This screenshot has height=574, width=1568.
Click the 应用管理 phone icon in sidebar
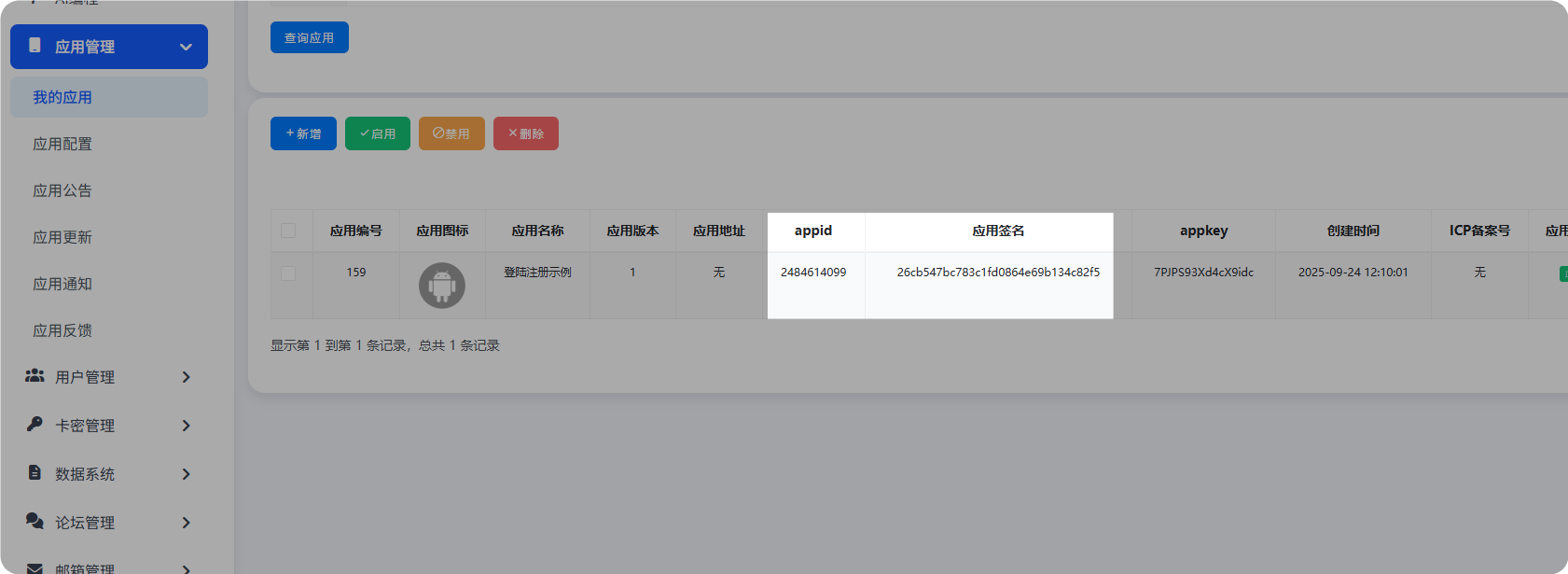[x=35, y=45]
